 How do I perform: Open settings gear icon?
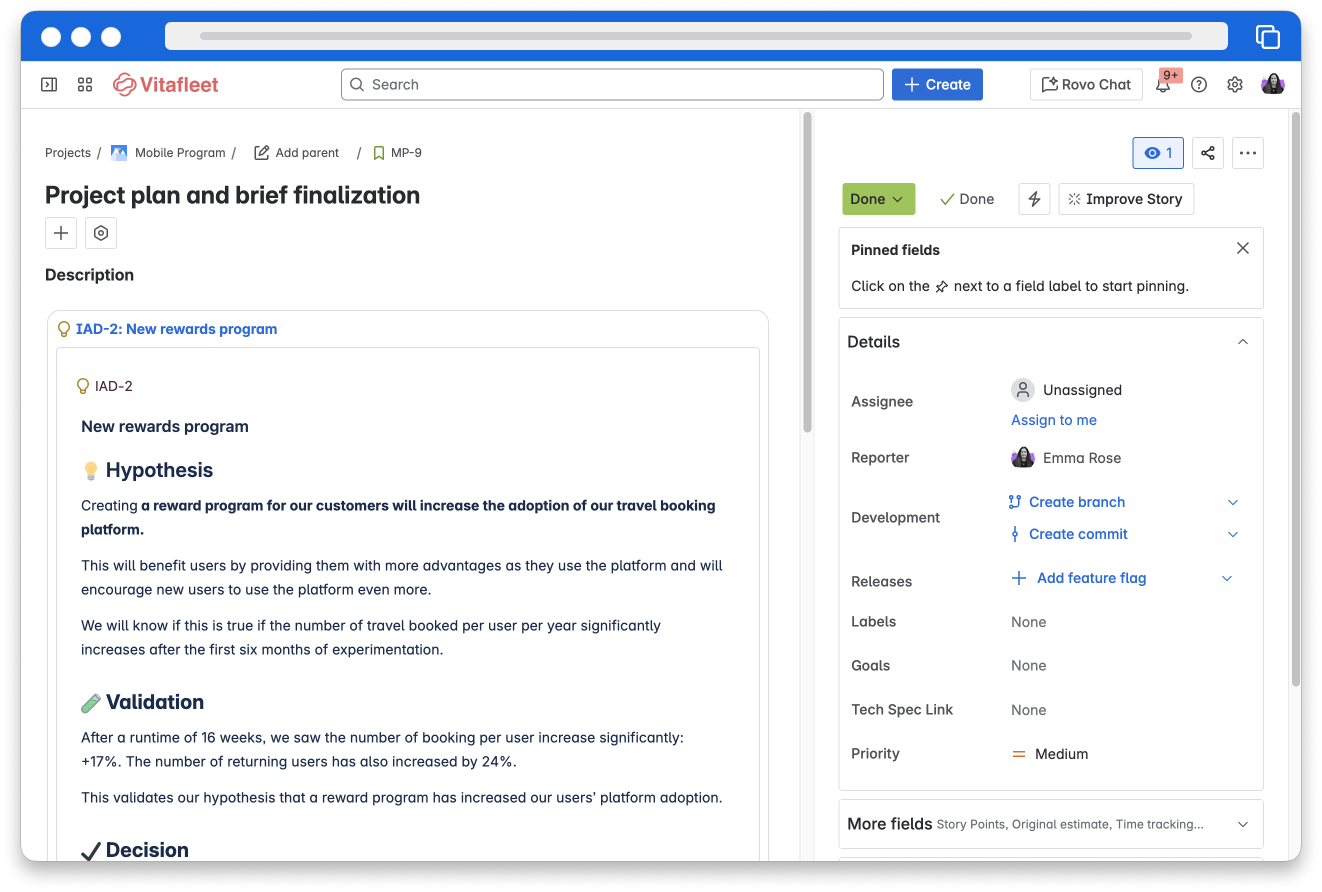click(1235, 85)
